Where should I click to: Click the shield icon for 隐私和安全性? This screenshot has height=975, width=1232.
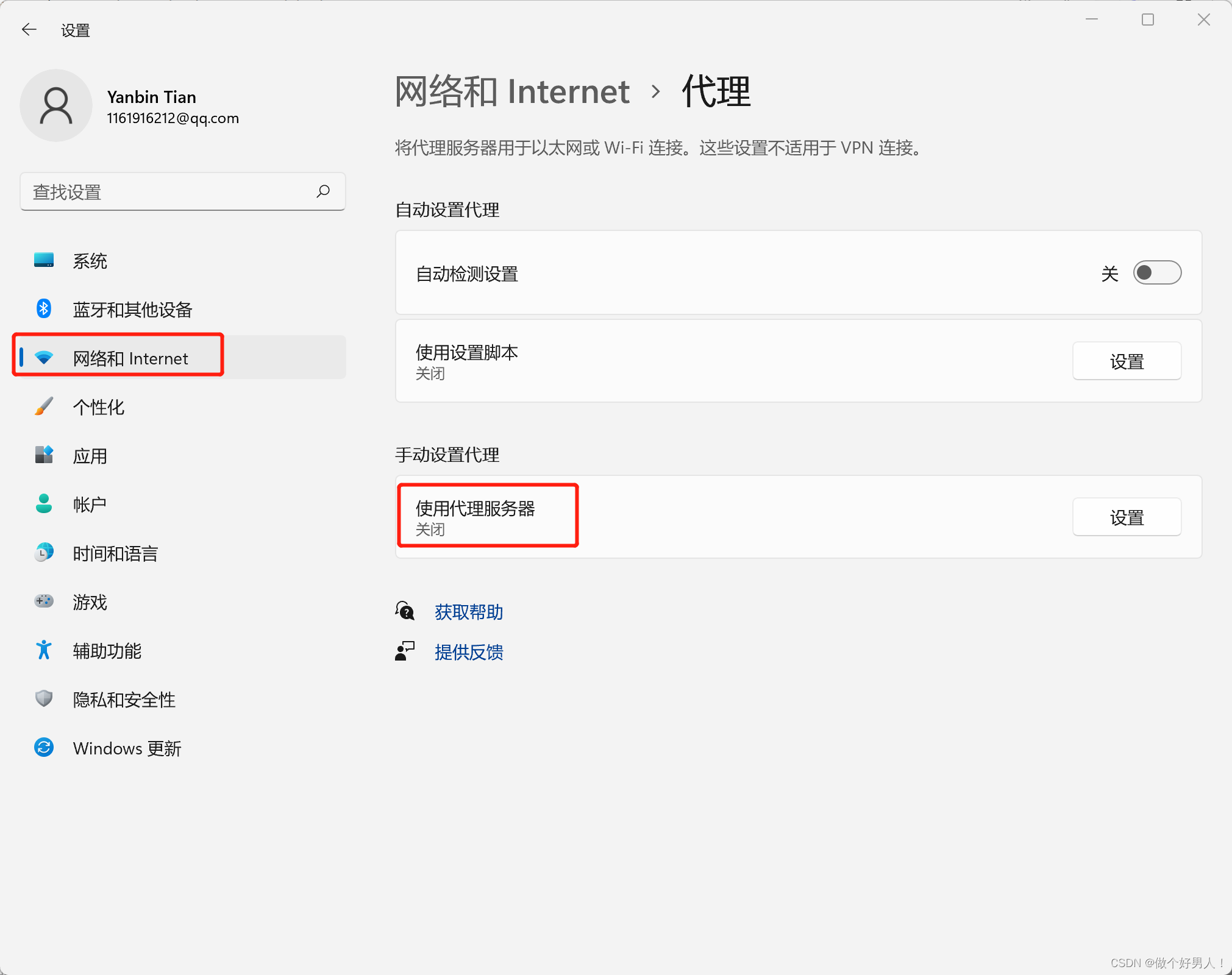tap(44, 699)
